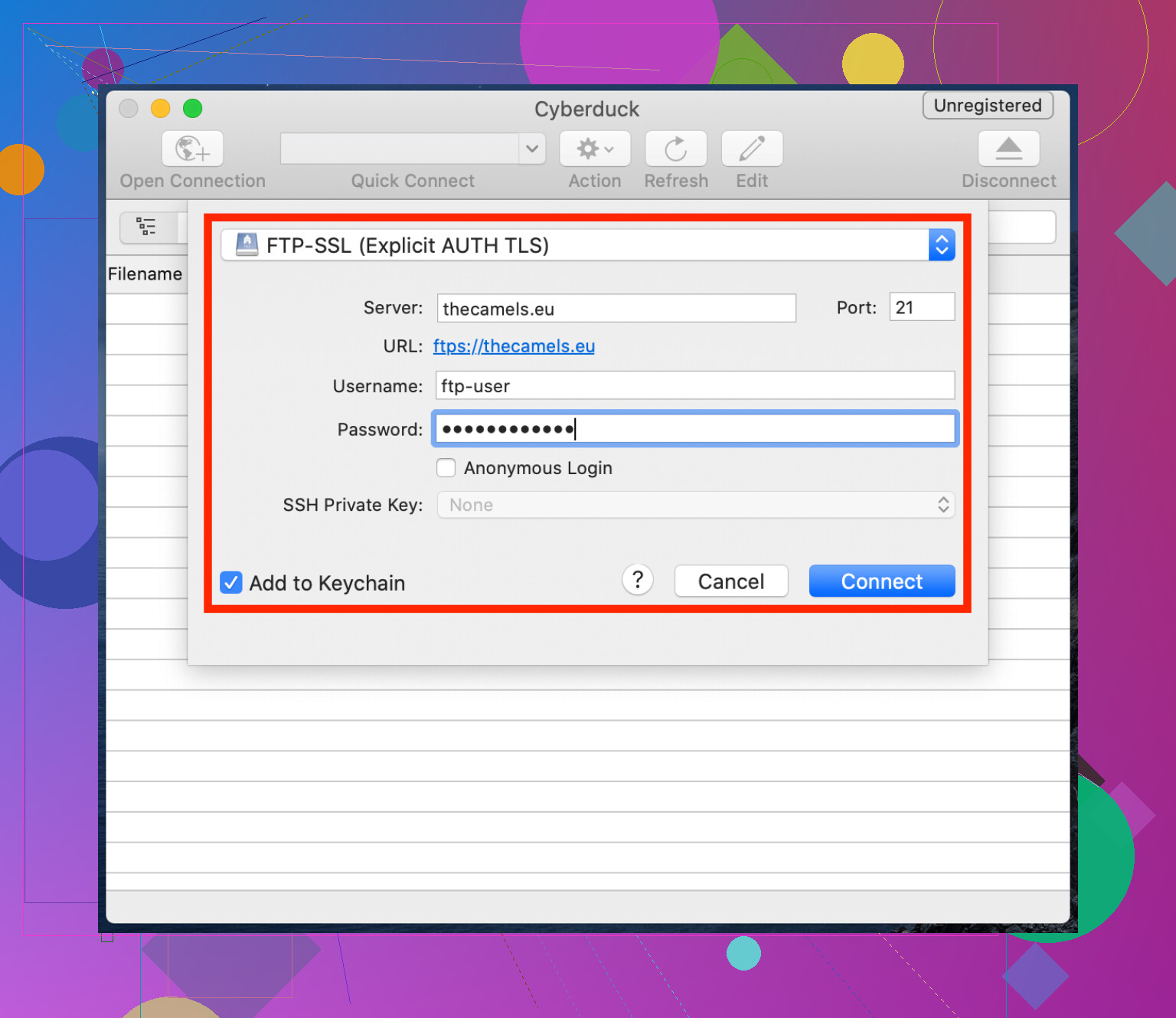
Task: Open the SSH Private Key dropdown
Action: click(x=695, y=505)
